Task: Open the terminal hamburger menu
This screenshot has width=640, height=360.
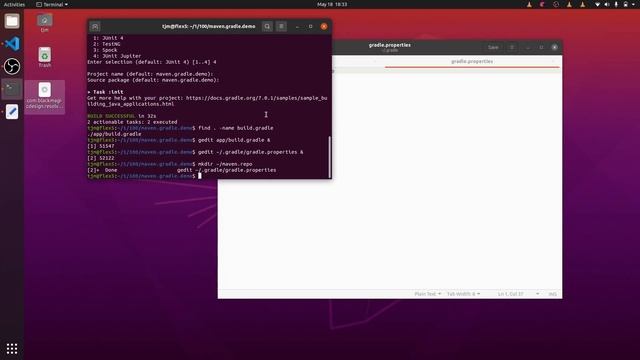Action: tap(281, 27)
